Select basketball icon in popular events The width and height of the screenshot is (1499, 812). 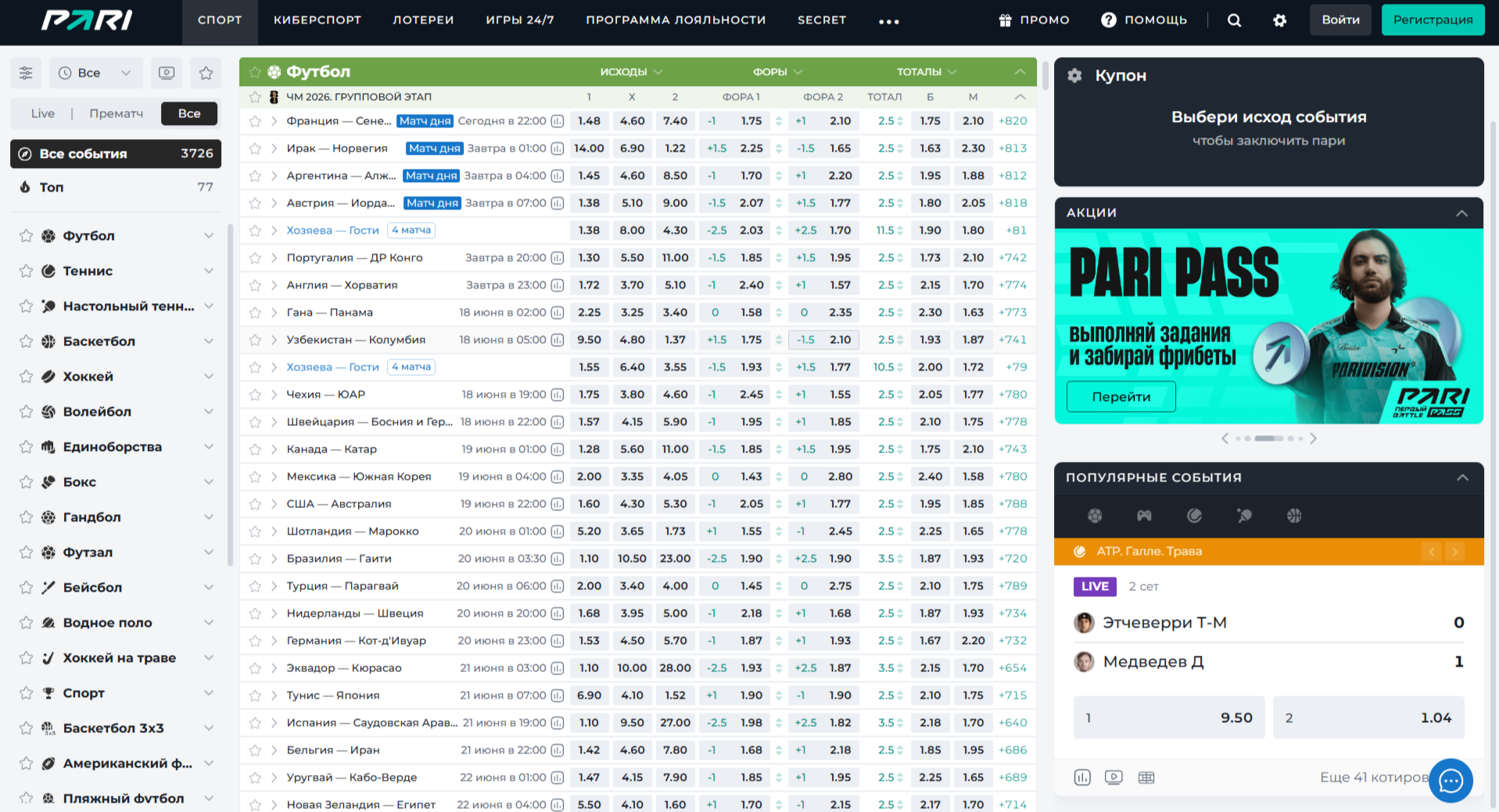coord(1294,516)
